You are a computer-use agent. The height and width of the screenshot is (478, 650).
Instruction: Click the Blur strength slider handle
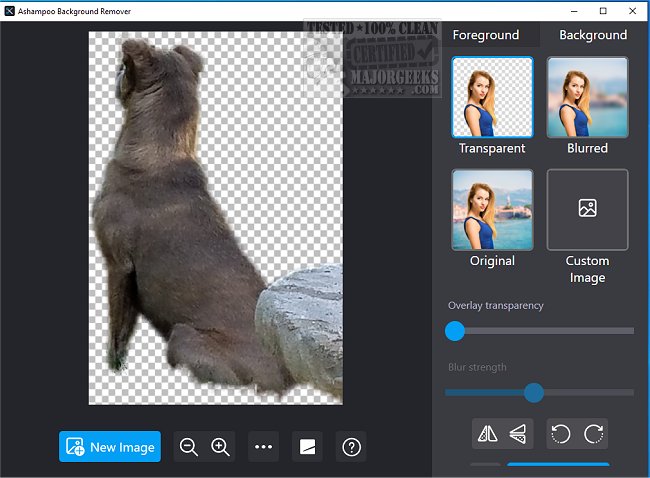[x=534, y=392]
